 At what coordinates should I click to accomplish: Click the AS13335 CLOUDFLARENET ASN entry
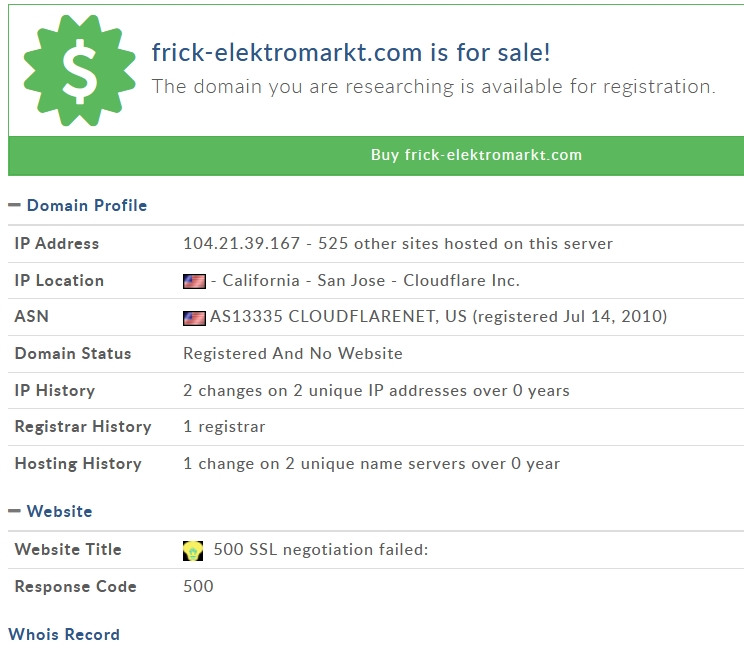(x=438, y=317)
